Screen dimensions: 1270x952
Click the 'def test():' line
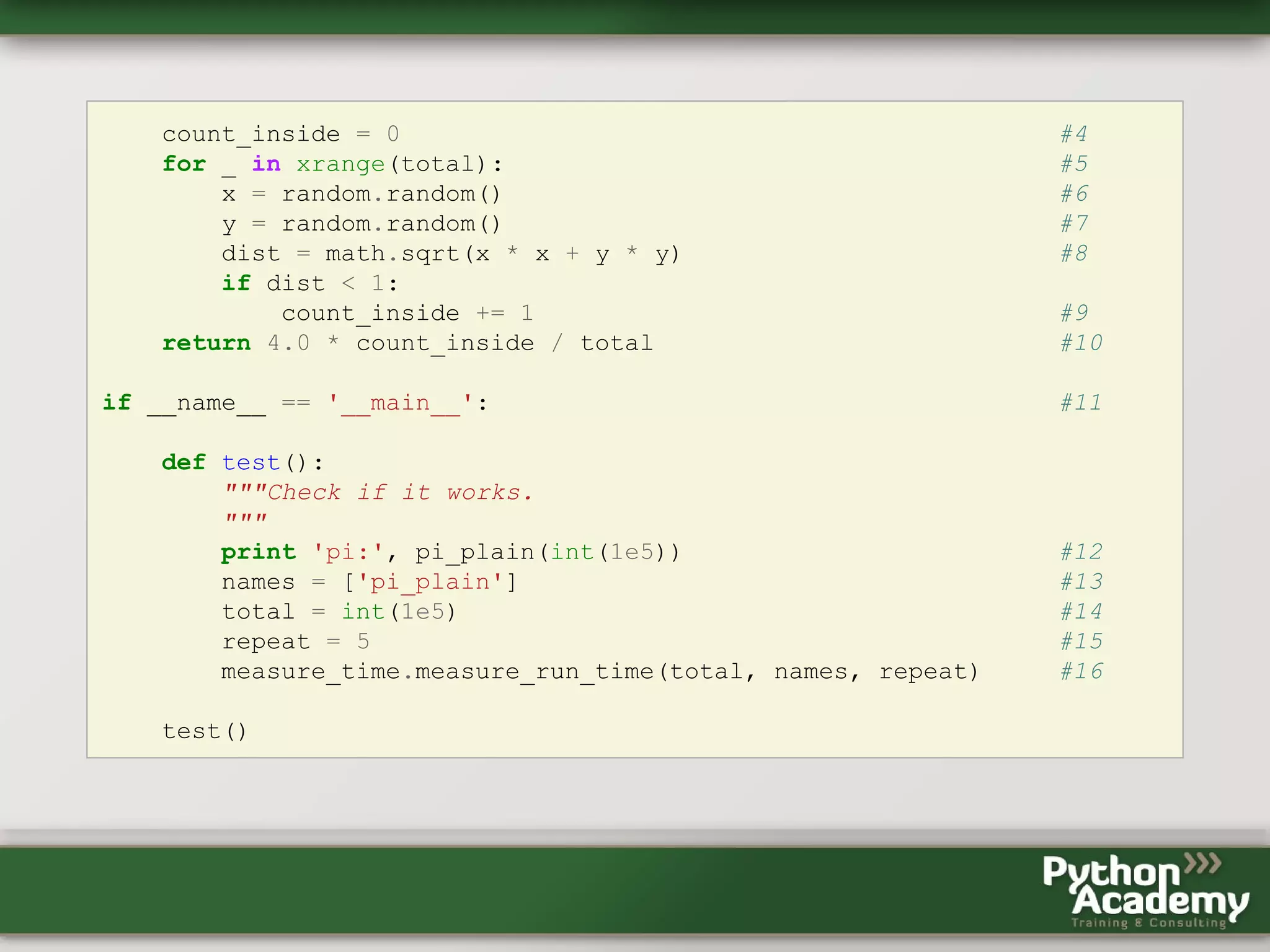(x=242, y=462)
